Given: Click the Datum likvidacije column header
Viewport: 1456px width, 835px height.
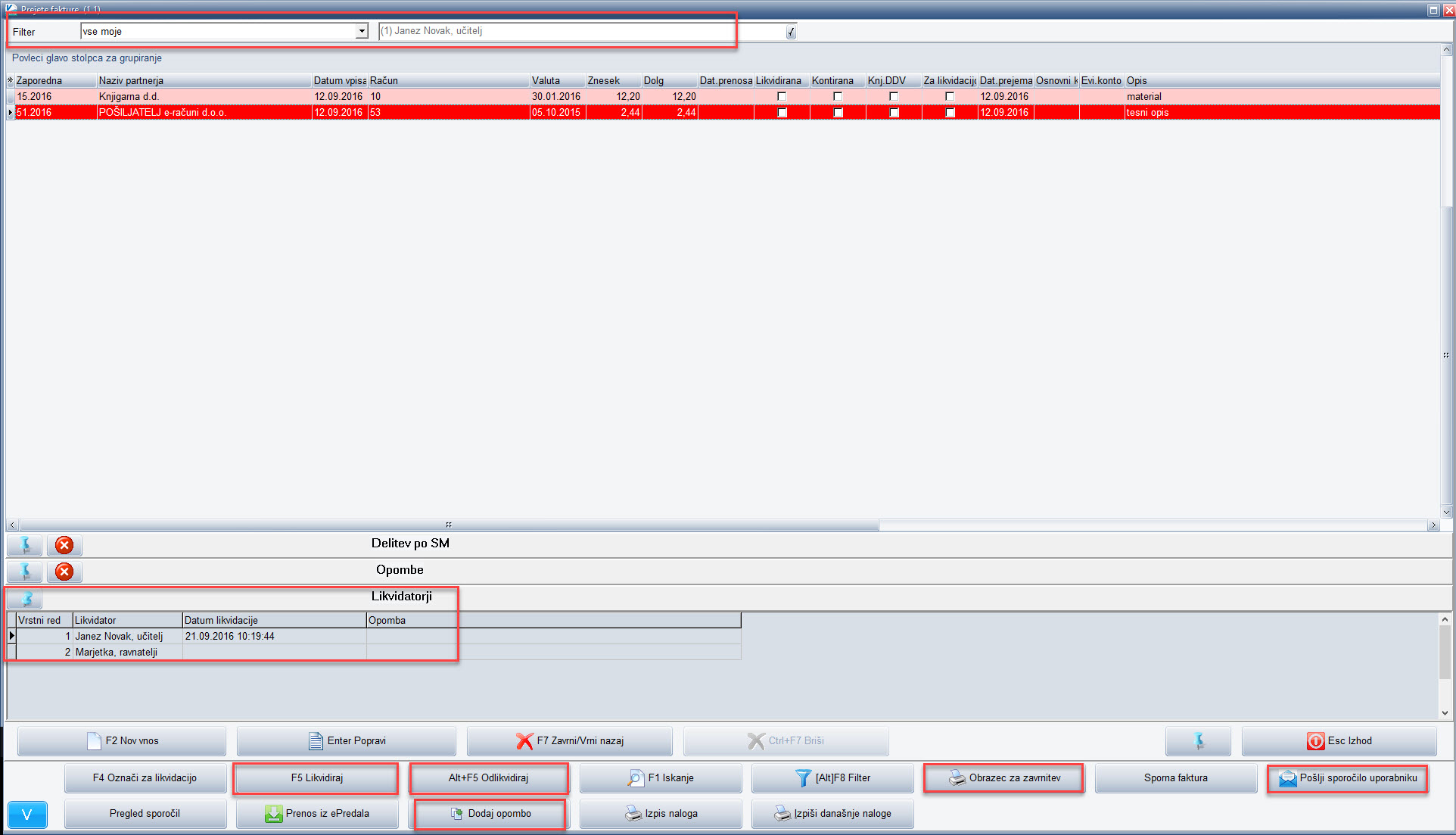Looking at the screenshot, I should pyautogui.click(x=275, y=620).
